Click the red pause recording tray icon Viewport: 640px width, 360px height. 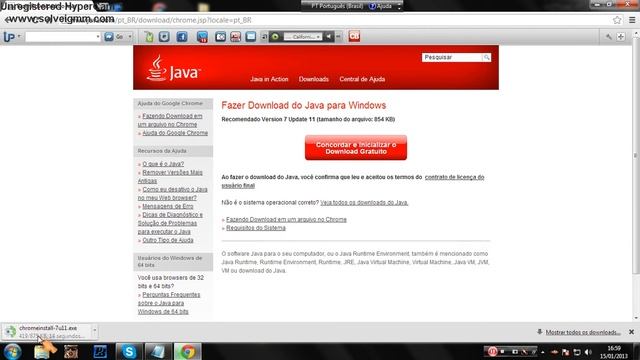point(493,351)
